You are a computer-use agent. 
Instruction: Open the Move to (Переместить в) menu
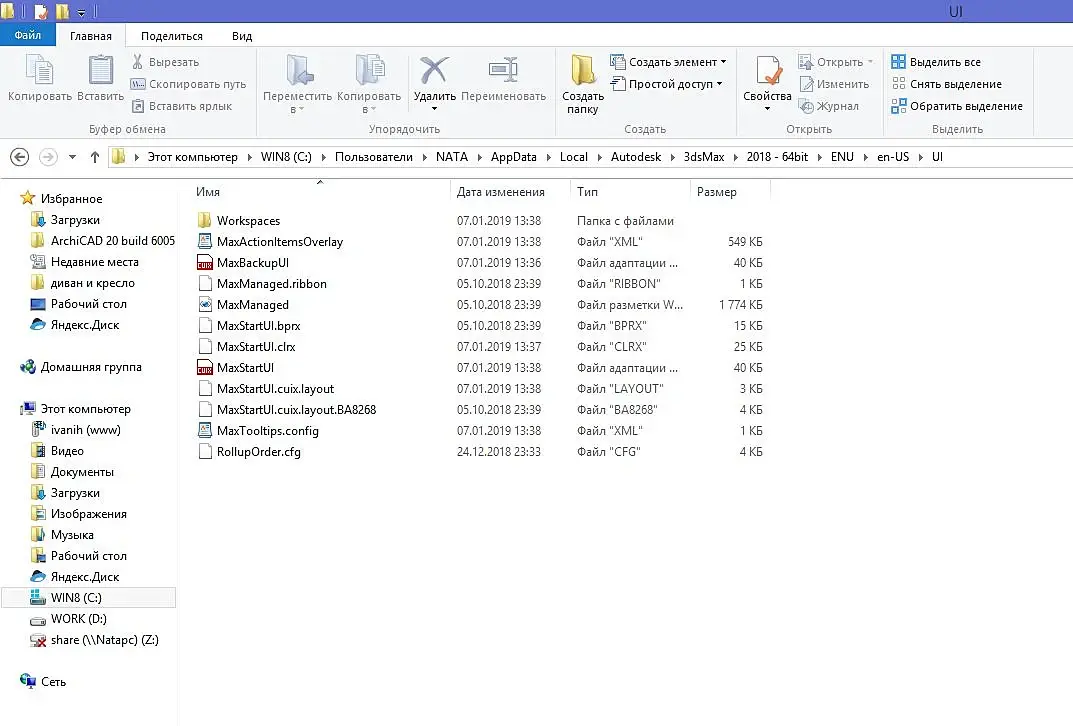pos(297,85)
